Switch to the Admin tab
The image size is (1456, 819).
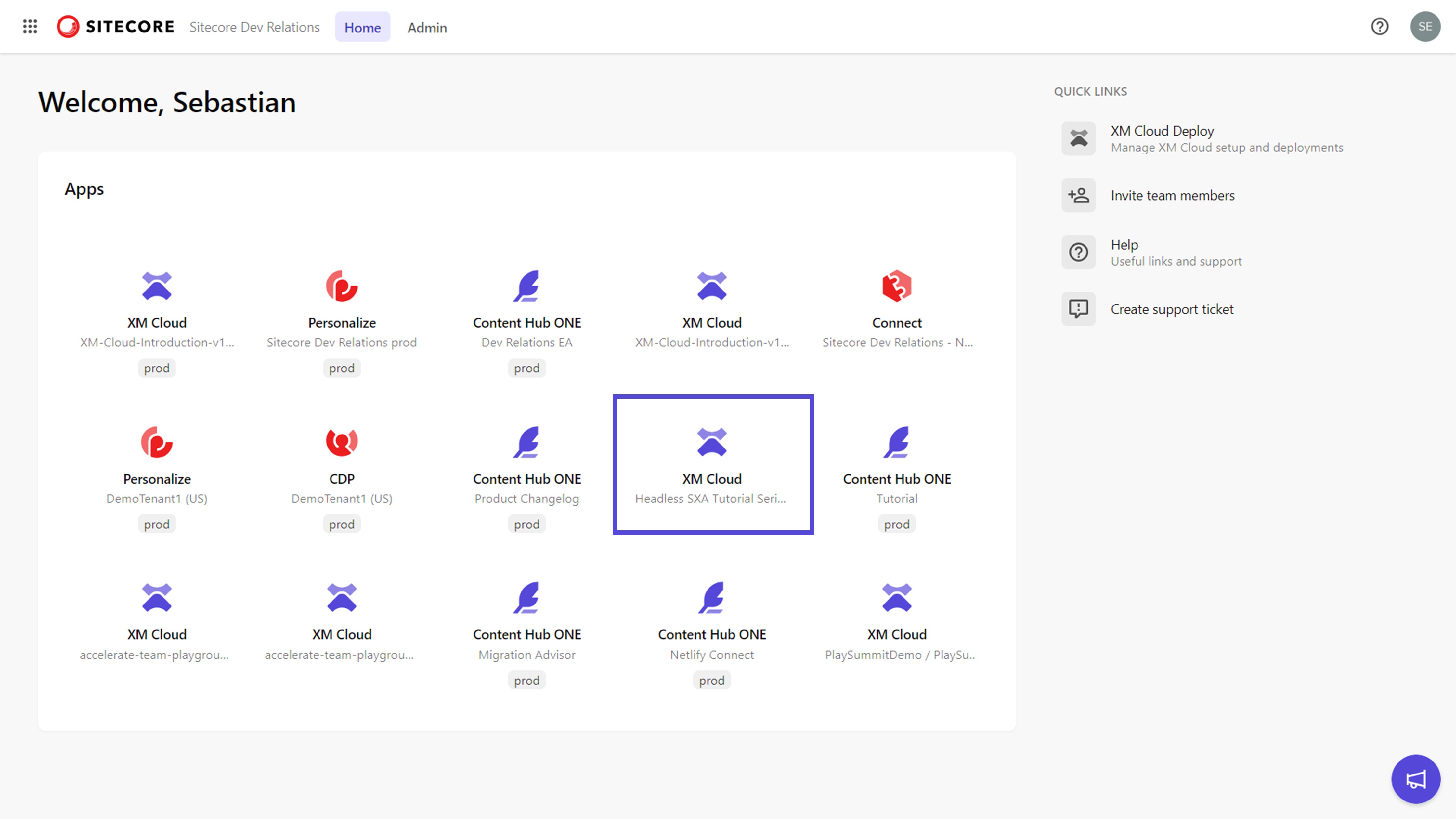click(x=427, y=27)
